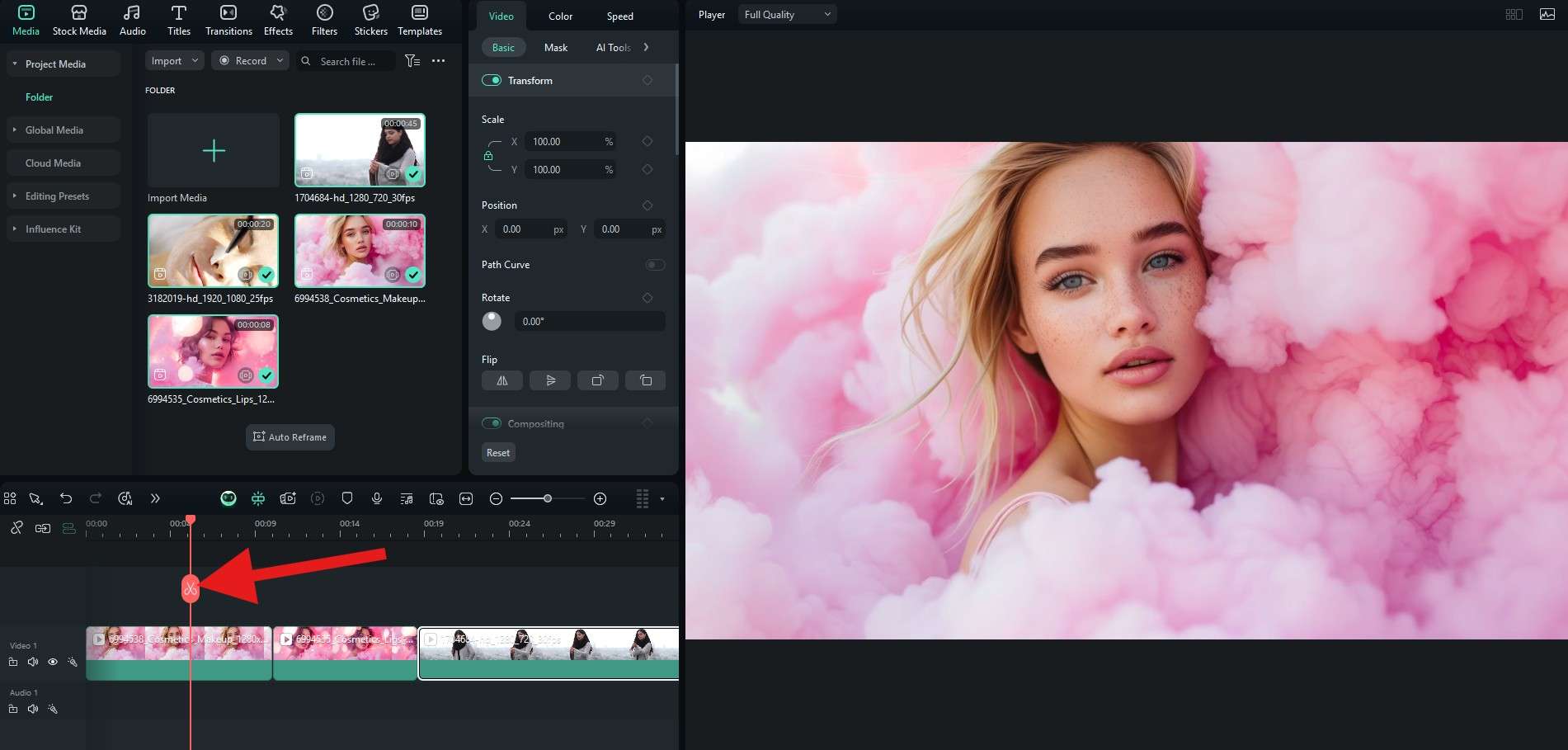The height and width of the screenshot is (750, 1568).
Task: Undo the last timeline action
Action: (x=66, y=498)
